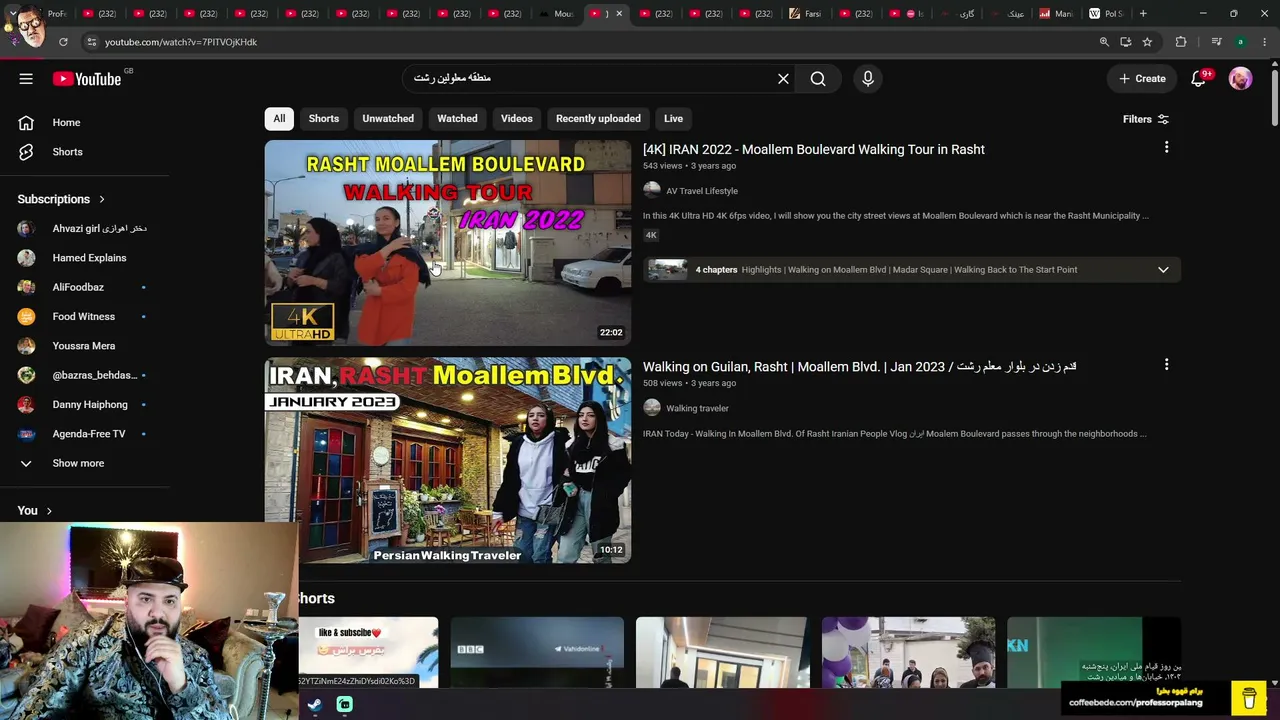Switch to the Pol S browser tab

[x=1106, y=14]
